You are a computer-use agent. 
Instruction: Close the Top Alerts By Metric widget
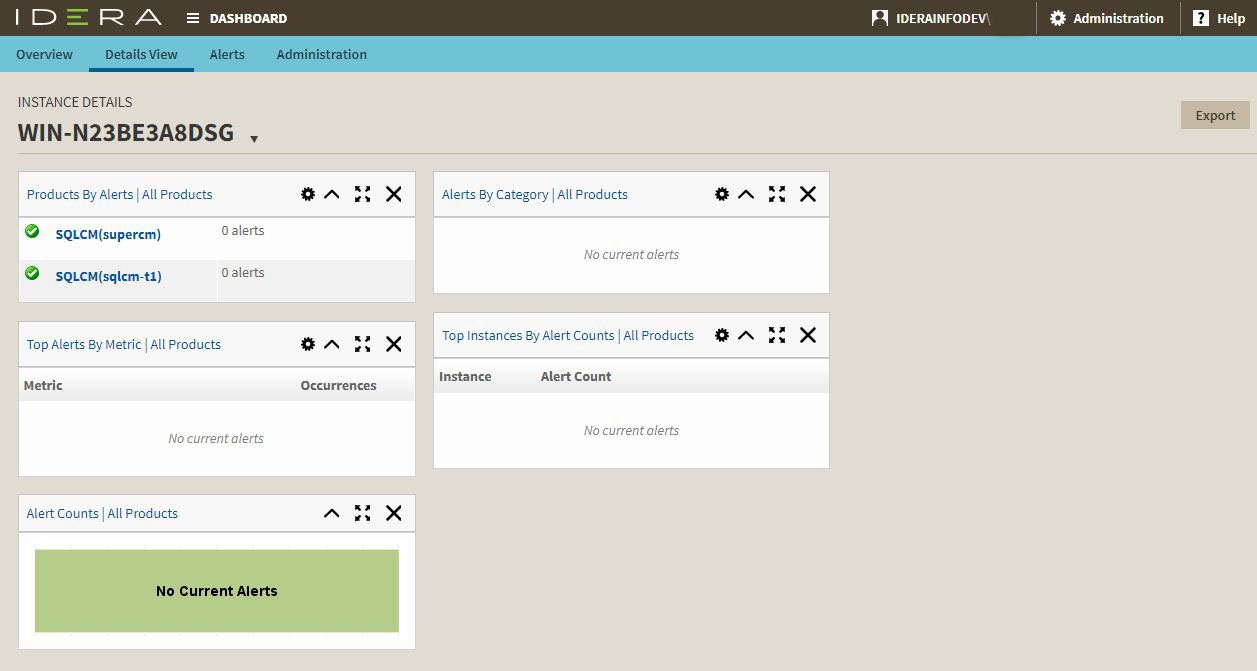[394, 344]
